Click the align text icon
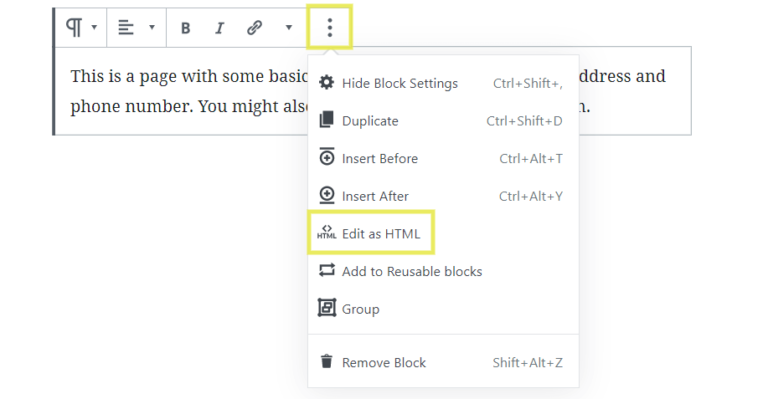This screenshot has width=768, height=399. tap(126, 27)
